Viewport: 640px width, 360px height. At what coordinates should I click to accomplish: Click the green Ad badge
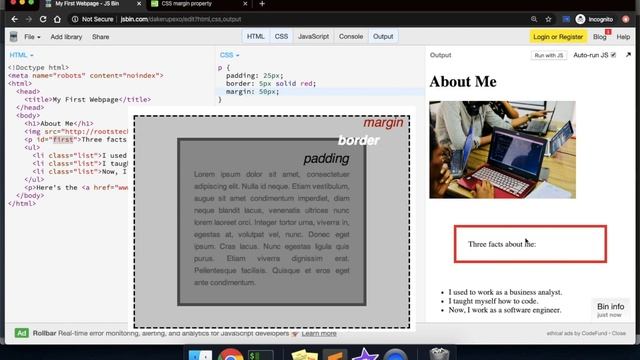22,333
